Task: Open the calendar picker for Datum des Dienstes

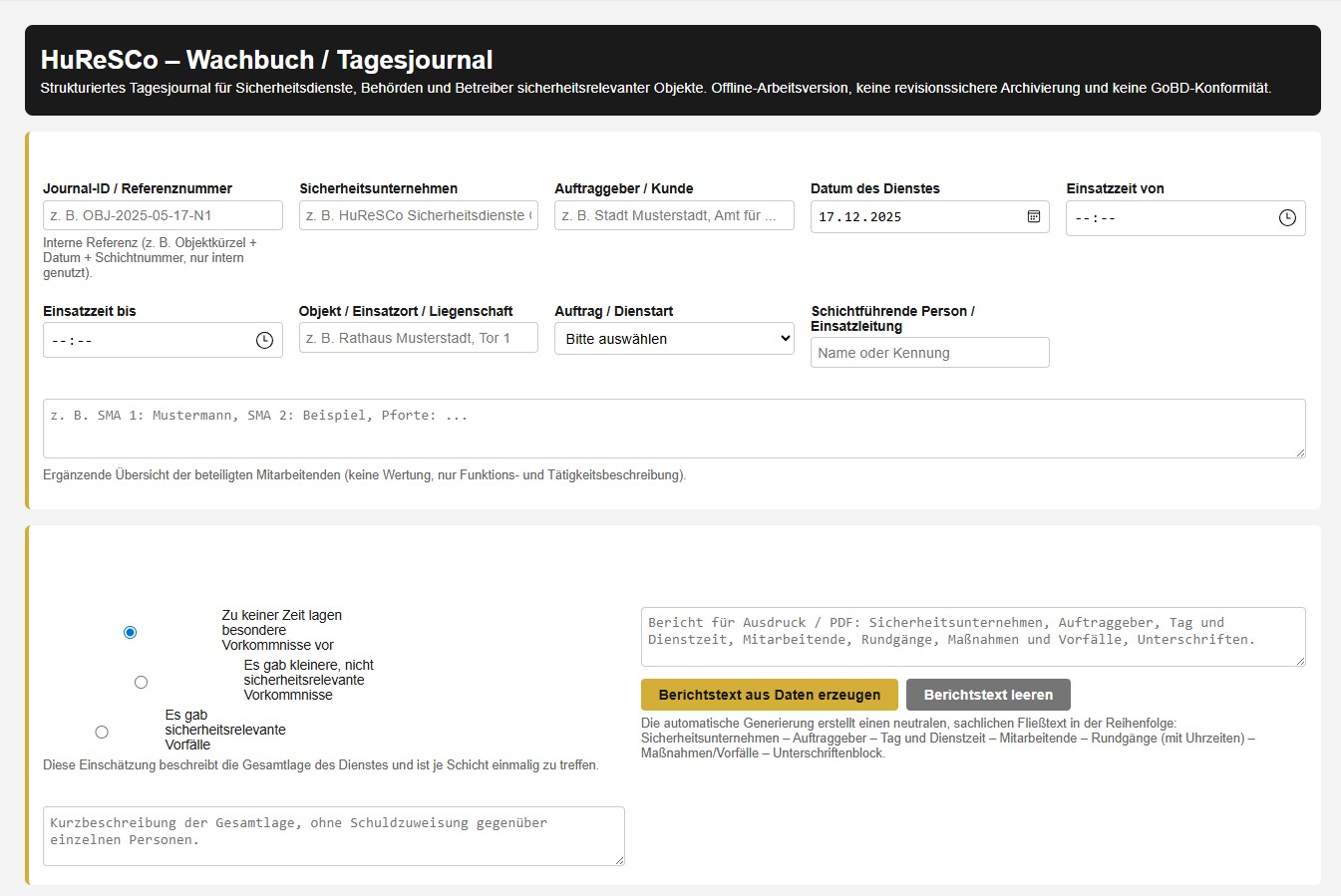Action: [1033, 216]
